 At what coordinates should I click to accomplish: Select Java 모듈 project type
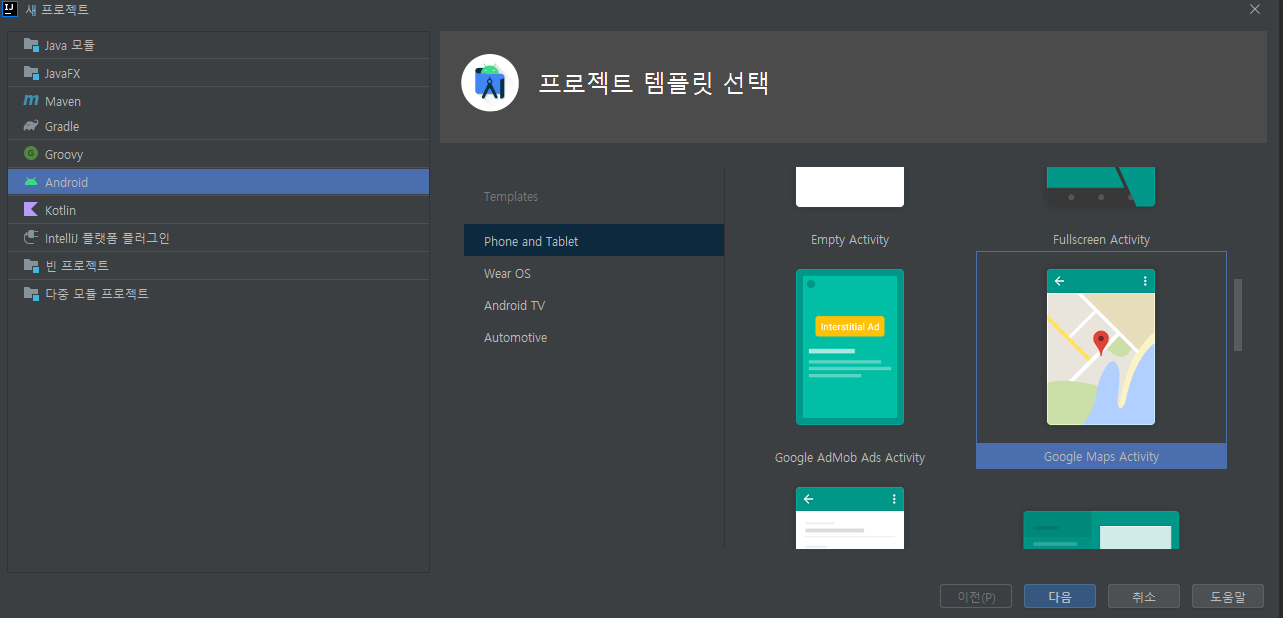coord(218,45)
